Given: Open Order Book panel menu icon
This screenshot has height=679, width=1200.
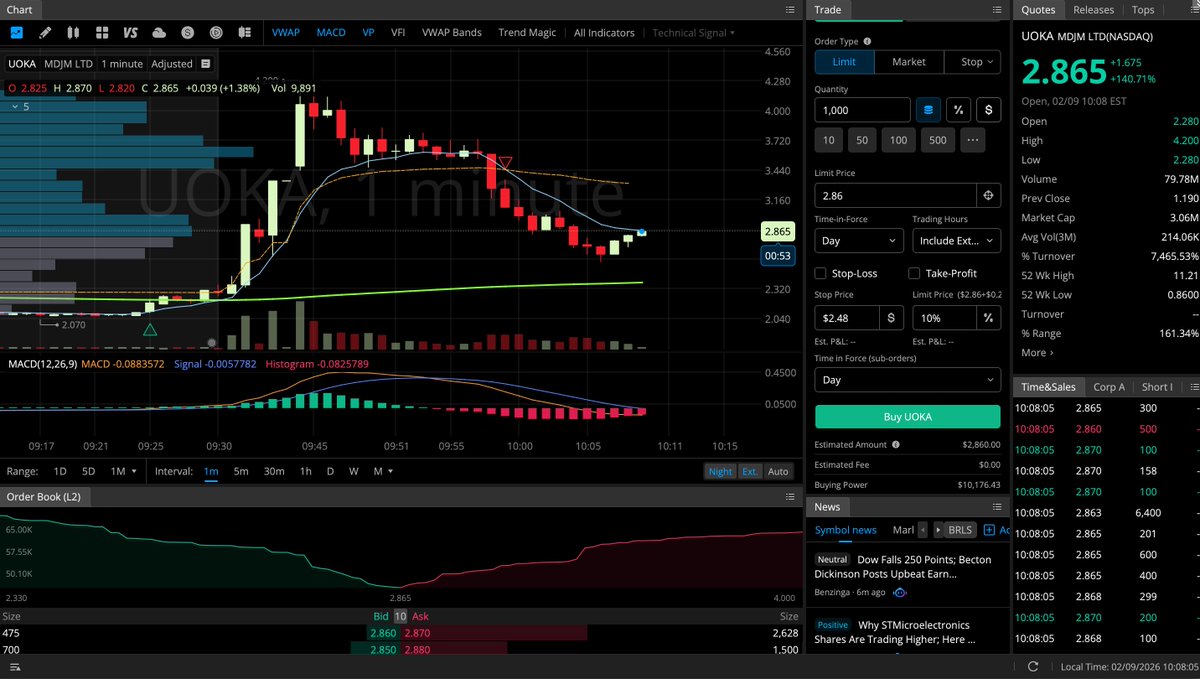Looking at the screenshot, I should click(789, 497).
